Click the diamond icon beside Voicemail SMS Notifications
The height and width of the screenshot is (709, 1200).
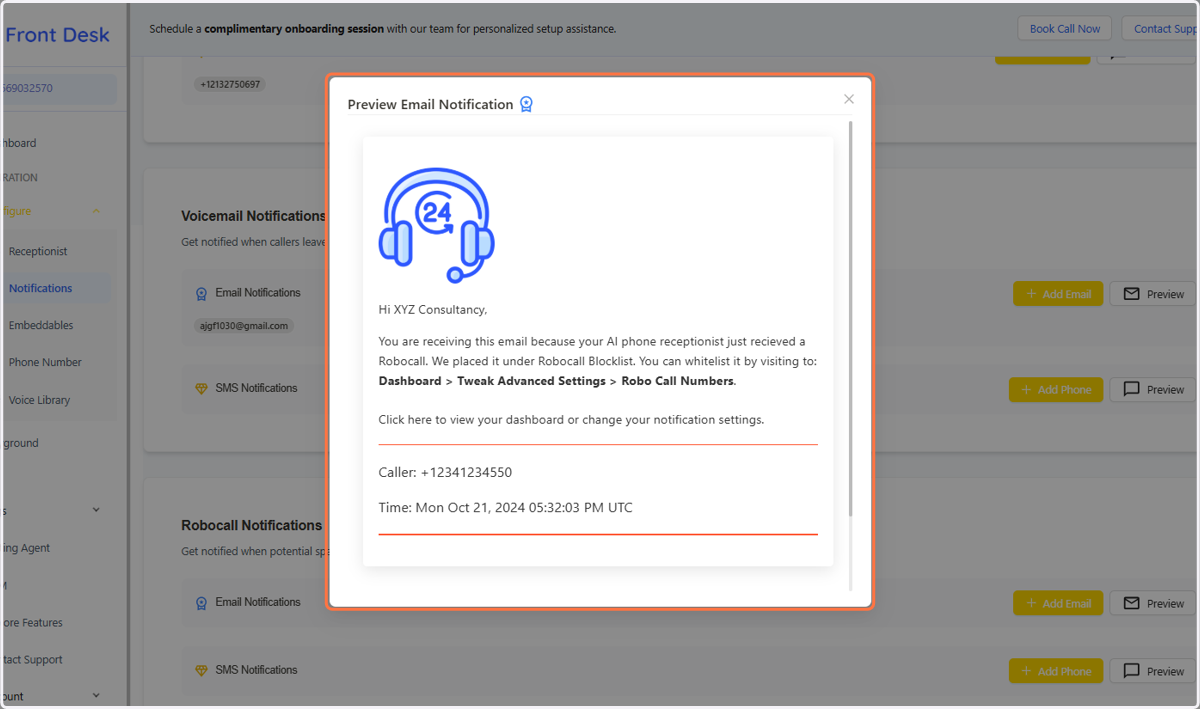coord(201,388)
